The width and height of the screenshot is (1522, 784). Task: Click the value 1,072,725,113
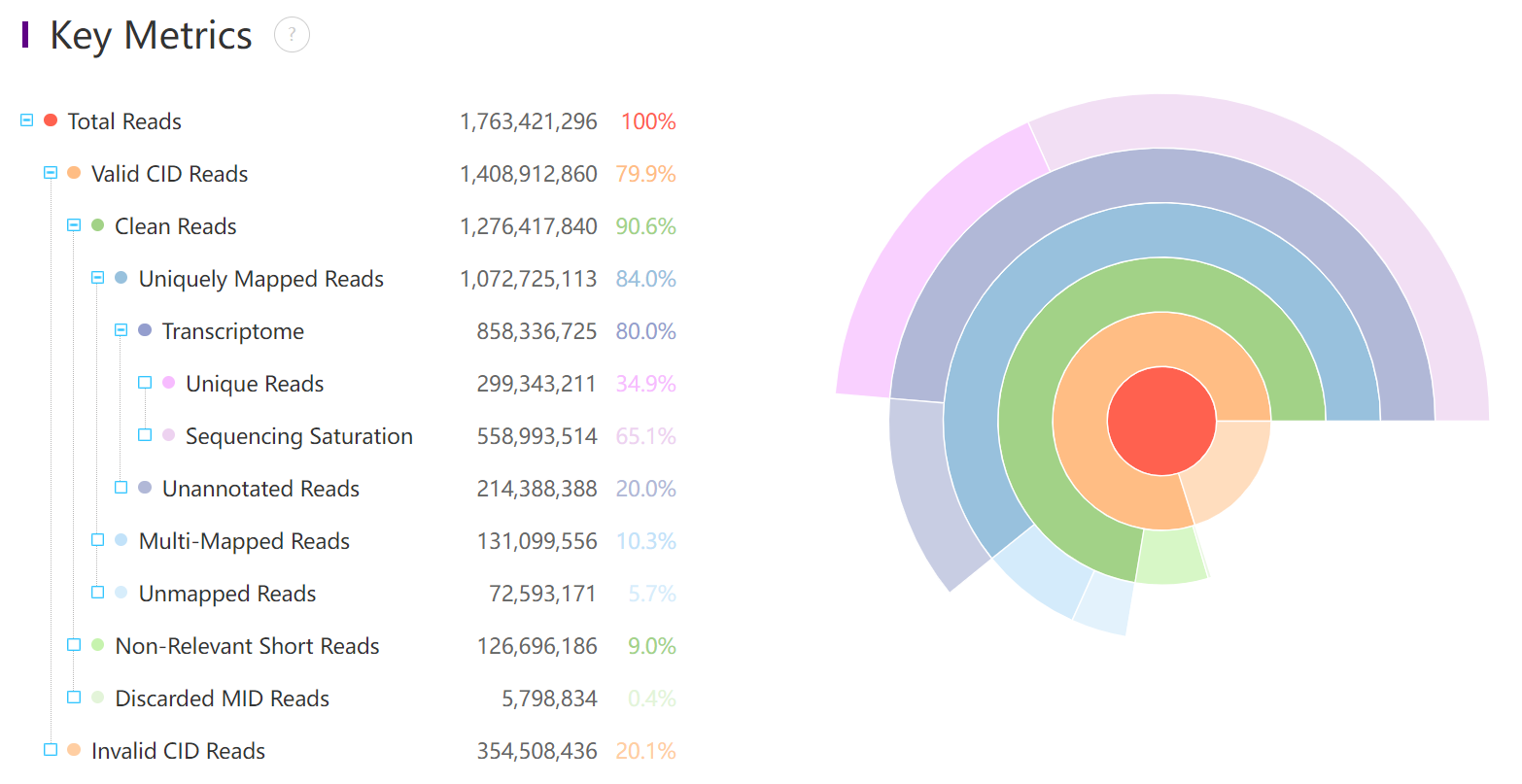tap(529, 279)
